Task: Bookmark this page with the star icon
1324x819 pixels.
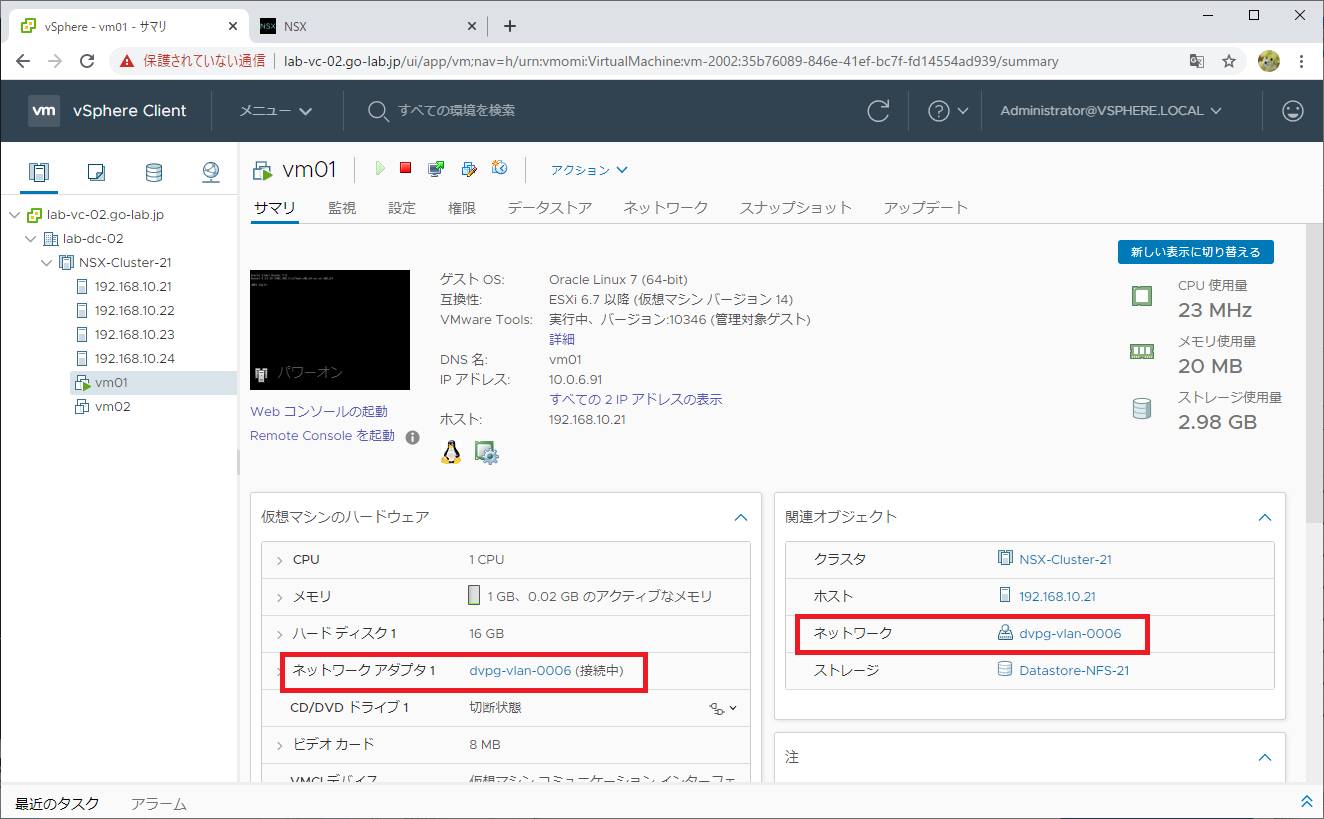Action: coord(1229,61)
